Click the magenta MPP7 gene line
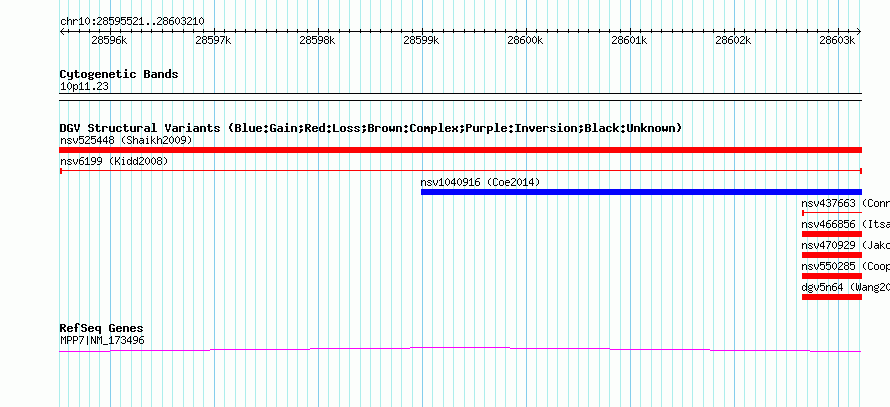 [460, 349]
